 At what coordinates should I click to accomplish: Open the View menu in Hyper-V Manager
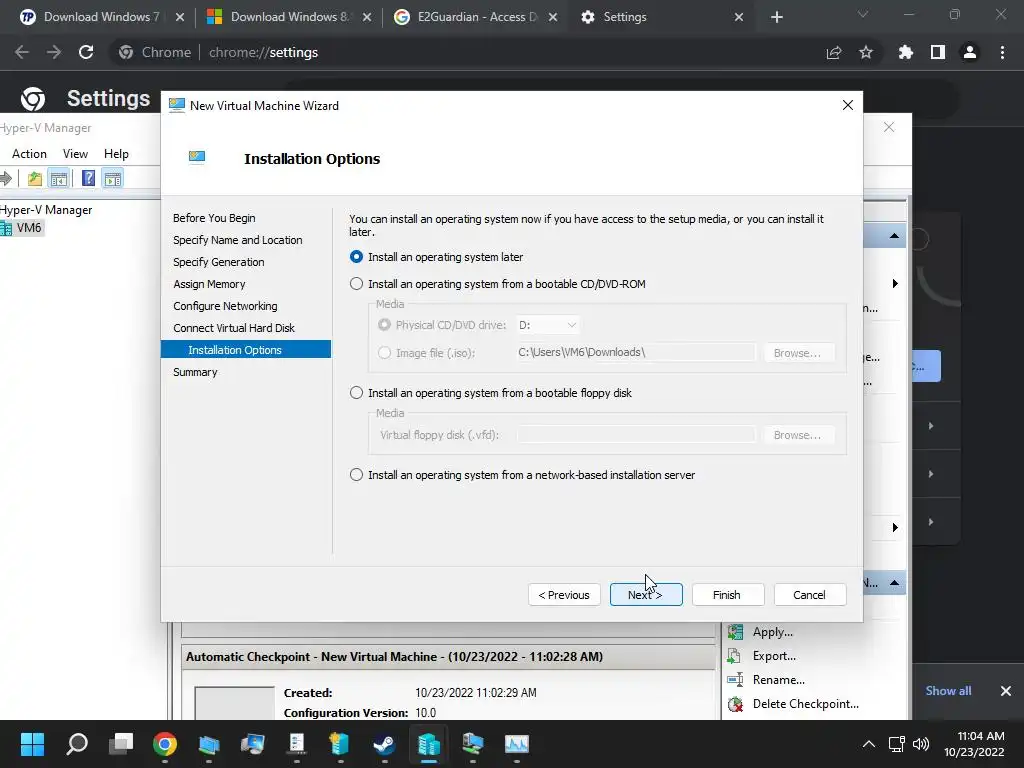75,153
